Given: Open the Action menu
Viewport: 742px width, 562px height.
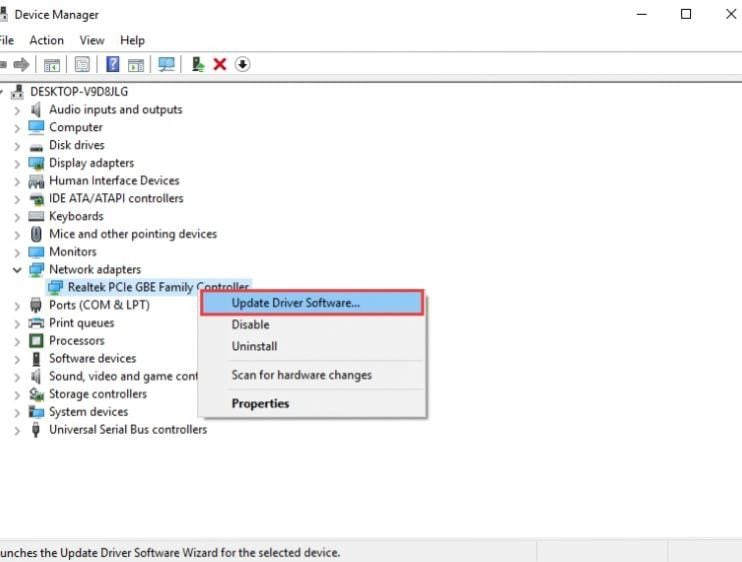Looking at the screenshot, I should click(x=46, y=41).
